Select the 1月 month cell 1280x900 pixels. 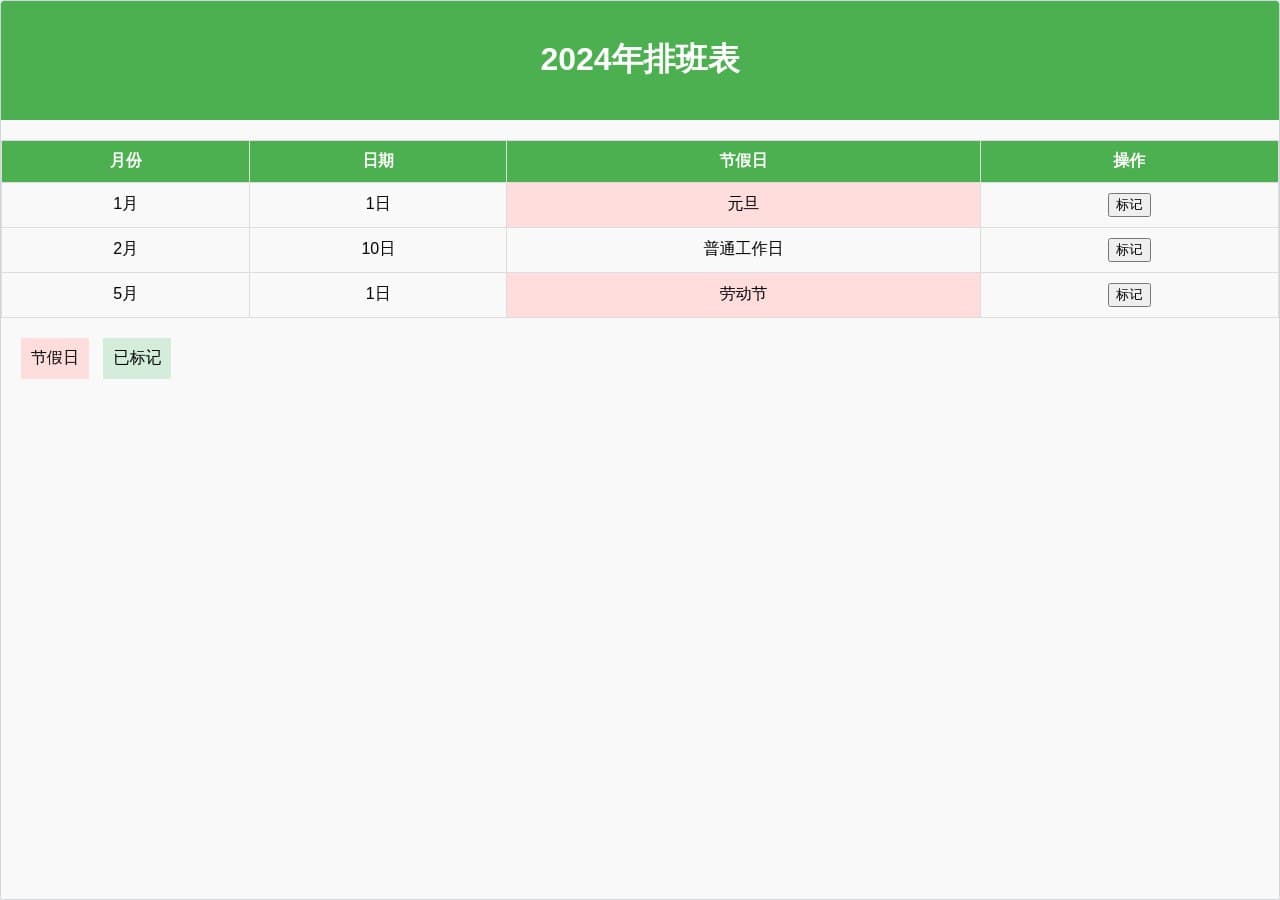[125, 205]
